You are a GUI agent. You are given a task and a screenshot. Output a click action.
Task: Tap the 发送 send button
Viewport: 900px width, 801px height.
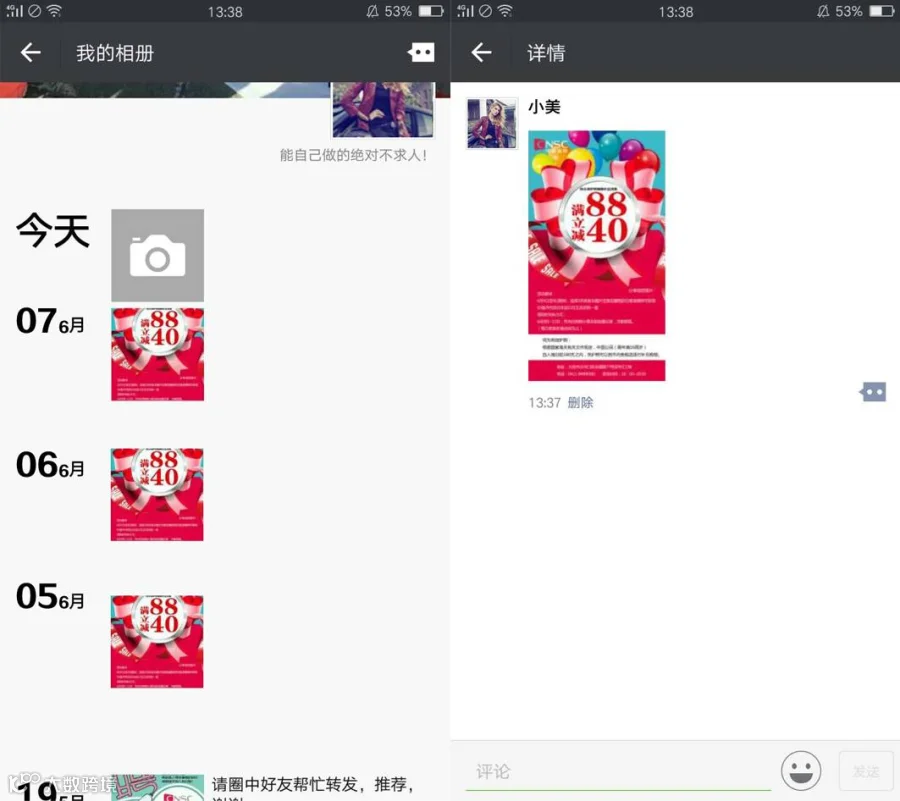click(x=866, y=771)
